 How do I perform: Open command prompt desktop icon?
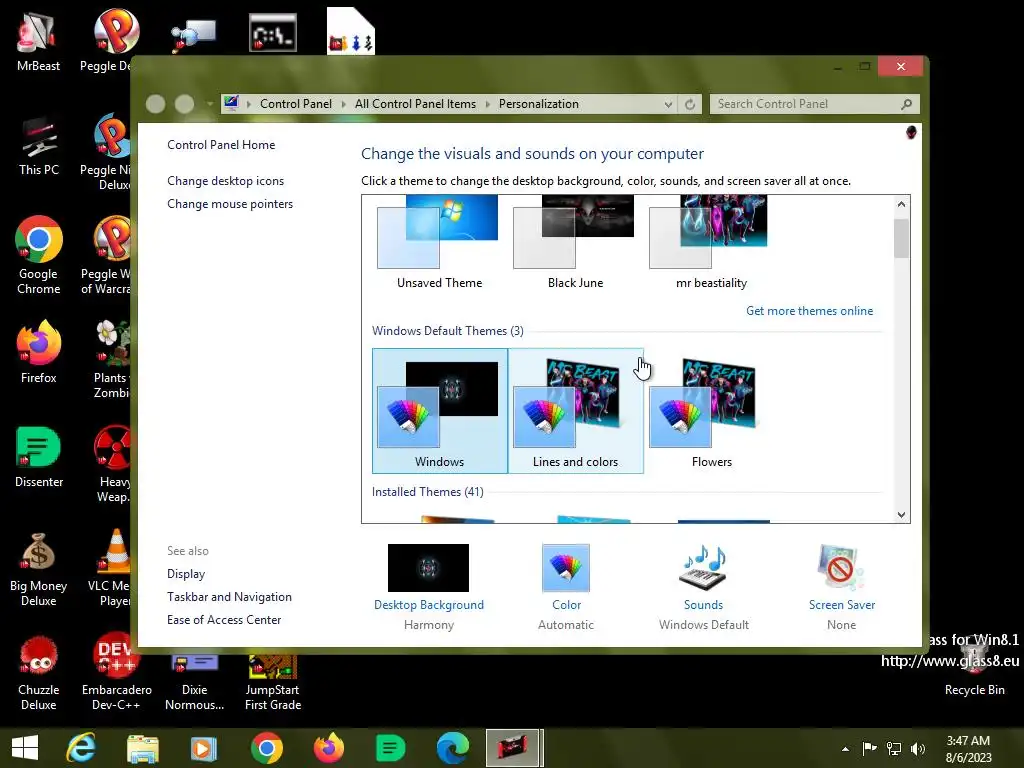(x=273, y=33)
